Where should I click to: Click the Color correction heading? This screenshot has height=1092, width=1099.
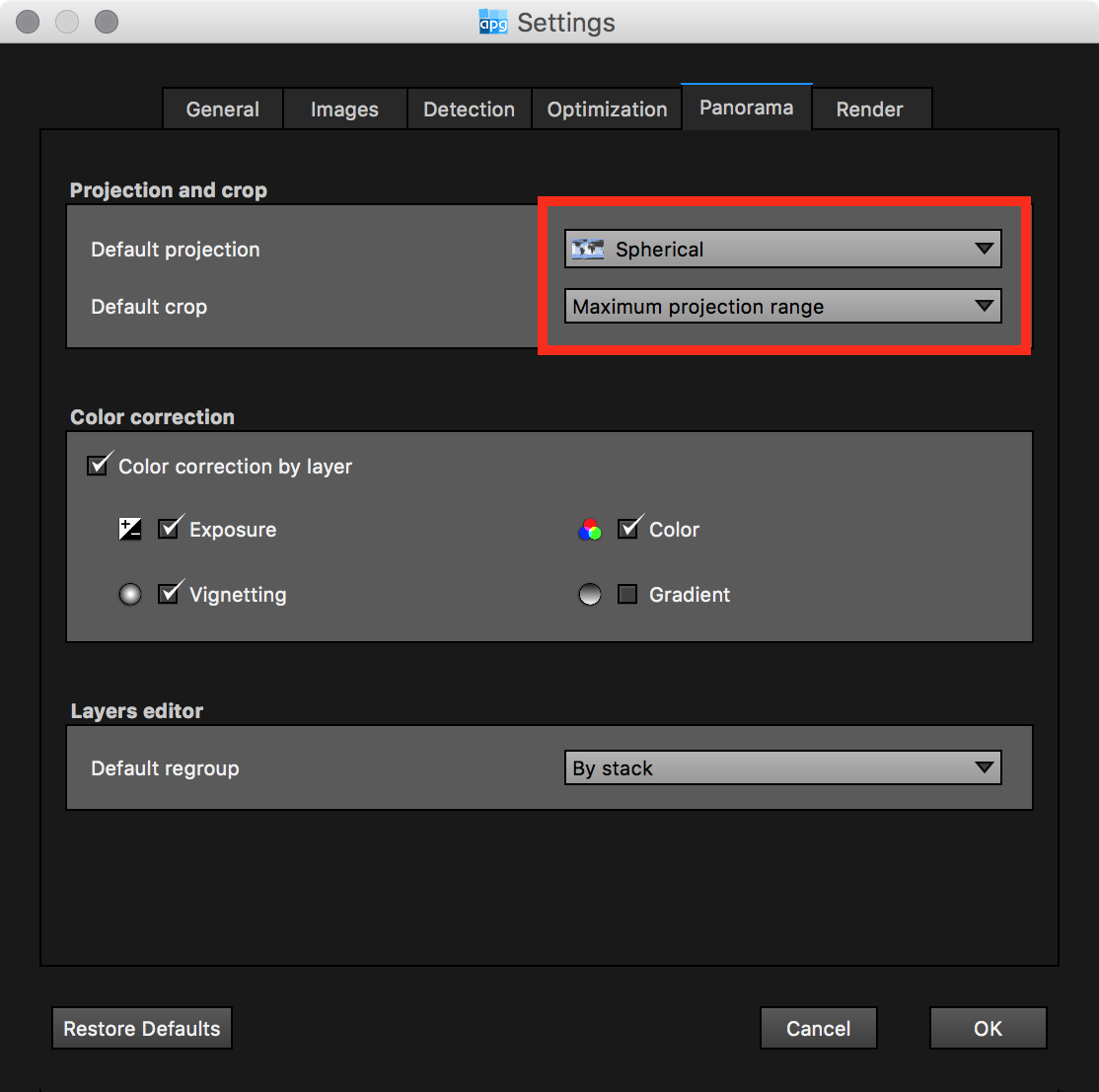(152, 417)
